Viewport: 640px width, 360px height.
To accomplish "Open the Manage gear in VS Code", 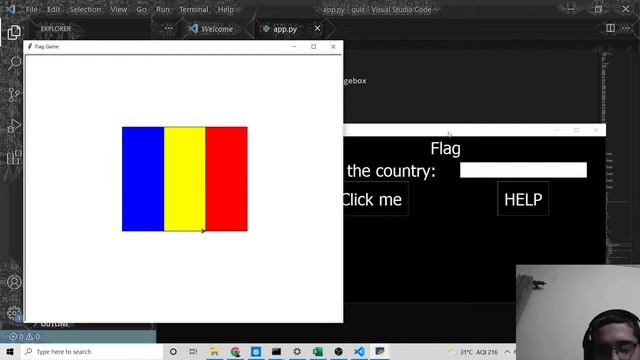I will [x=14, y=313].
